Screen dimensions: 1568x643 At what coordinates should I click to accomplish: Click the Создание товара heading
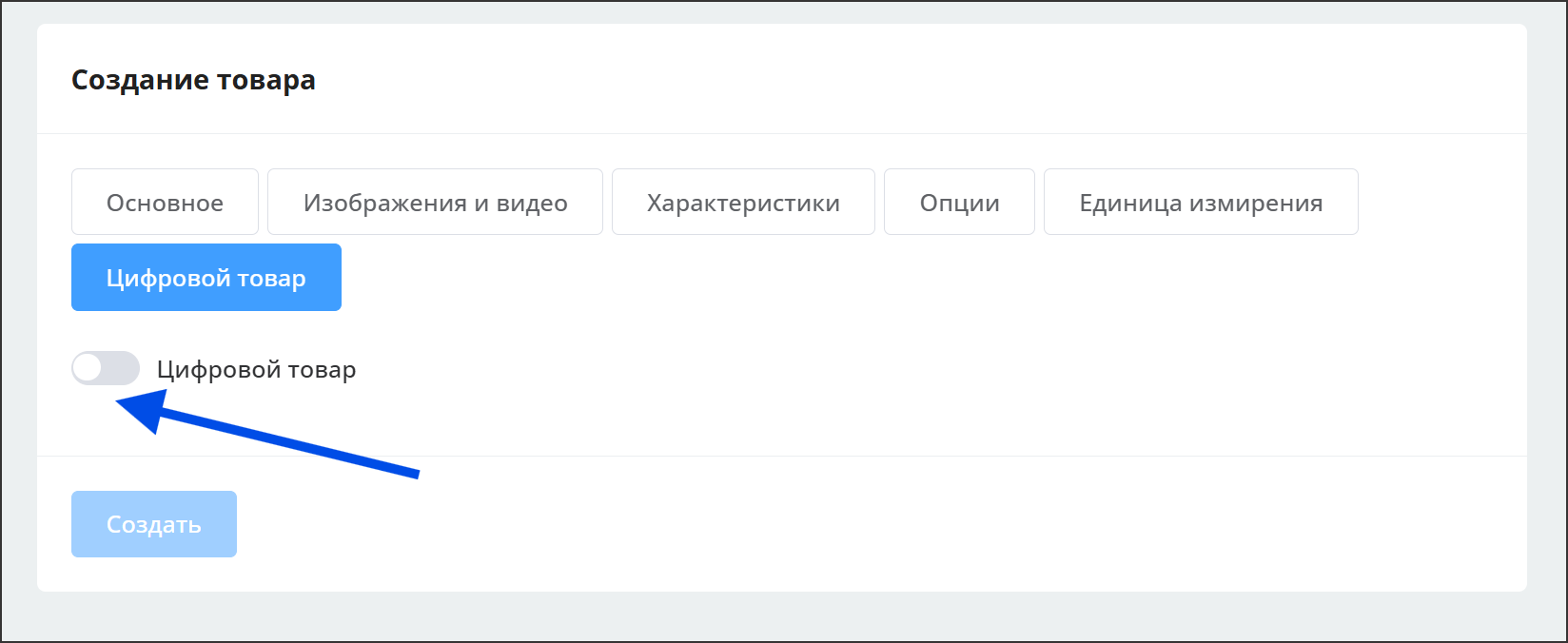193,80
